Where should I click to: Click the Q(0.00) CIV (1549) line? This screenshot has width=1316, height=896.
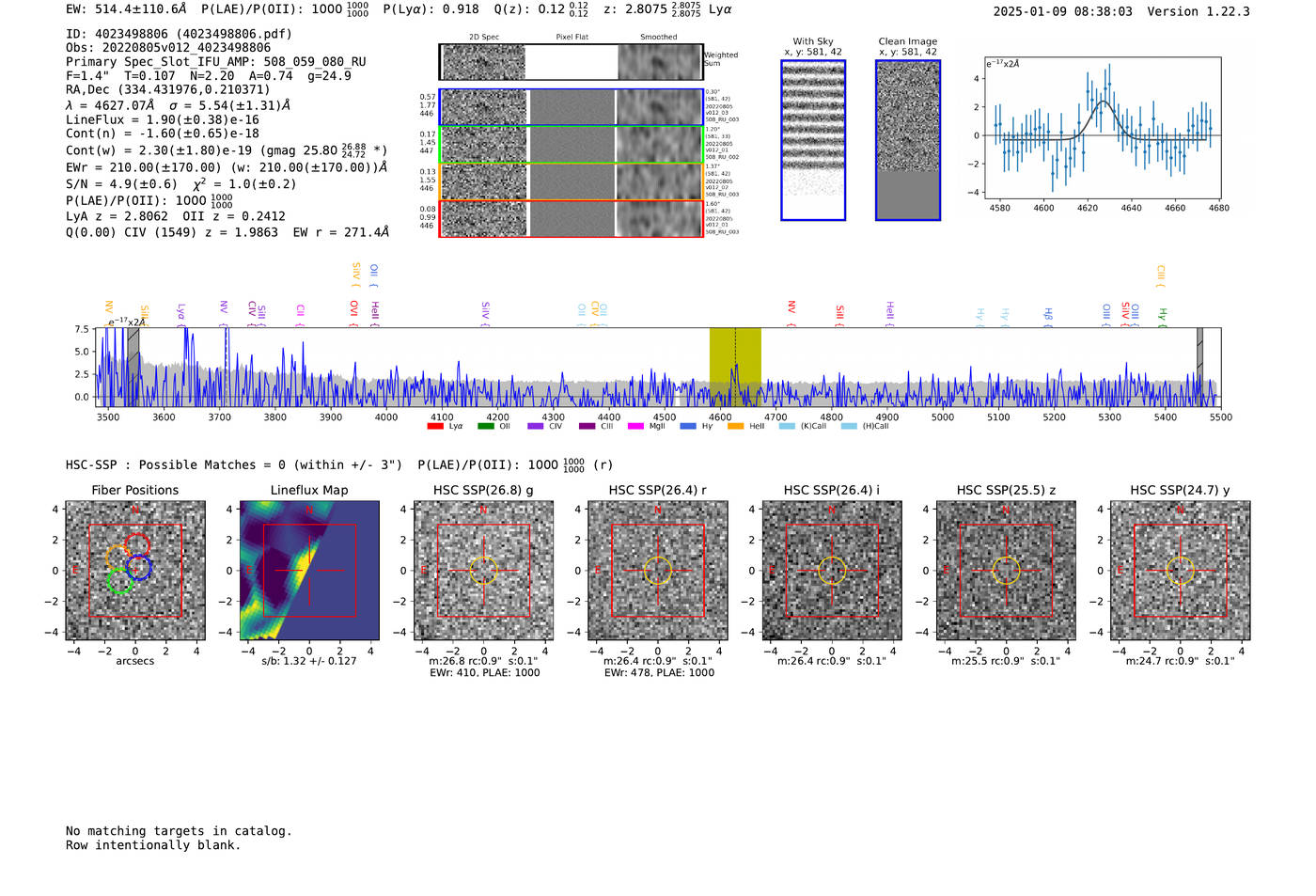(x=227, y=232)
